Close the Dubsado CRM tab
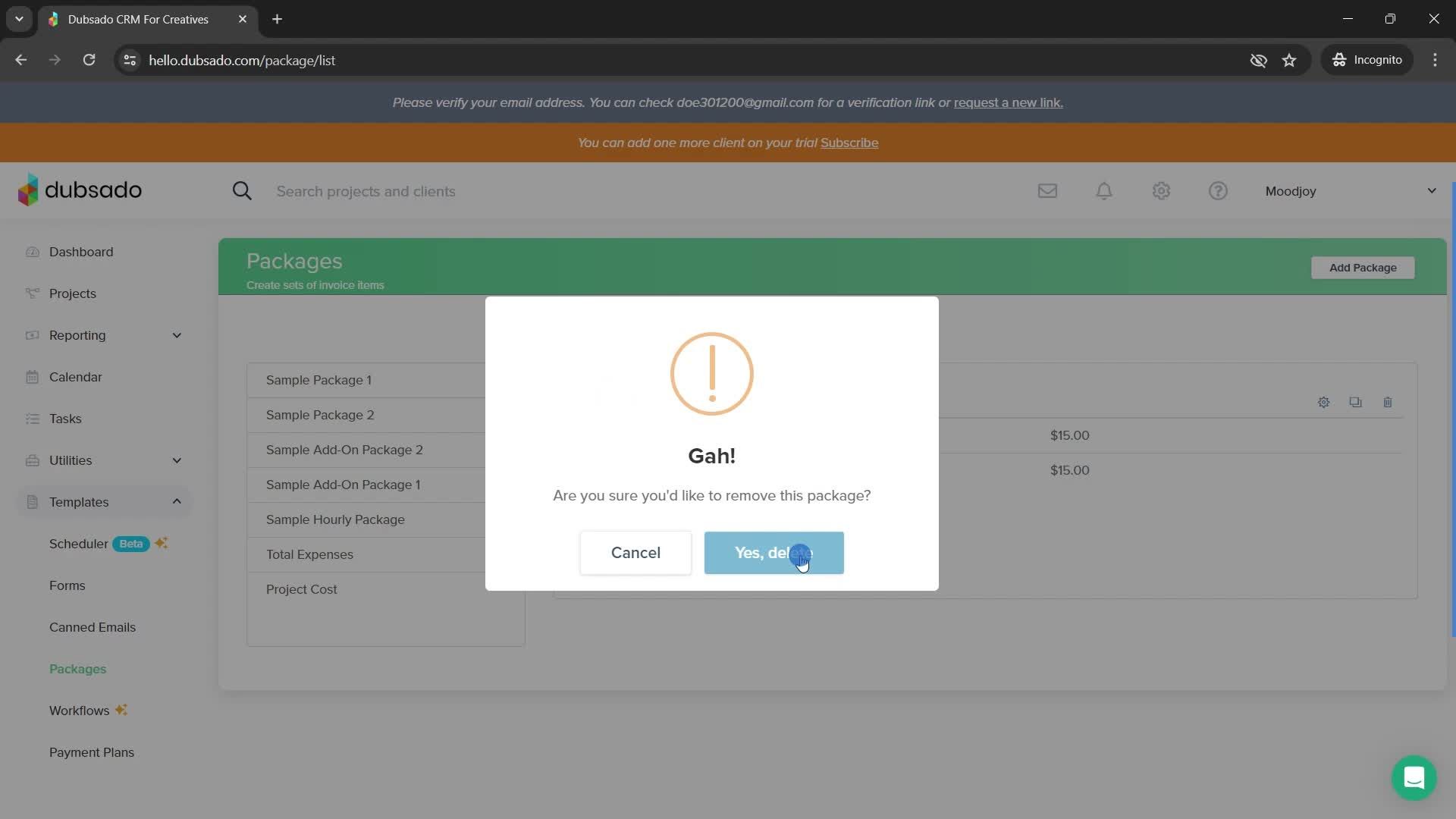The image size is (1456, 819). click(243, 19)
